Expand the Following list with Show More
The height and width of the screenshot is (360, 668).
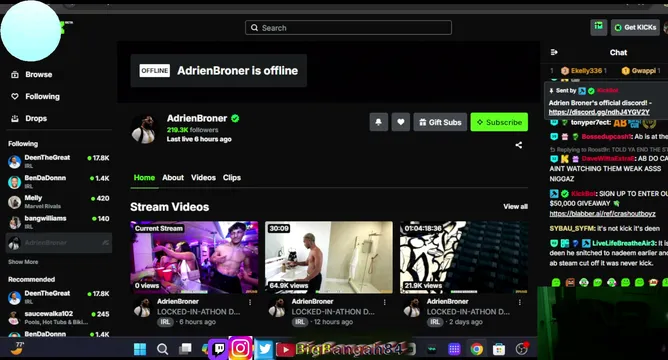point(23,262)
